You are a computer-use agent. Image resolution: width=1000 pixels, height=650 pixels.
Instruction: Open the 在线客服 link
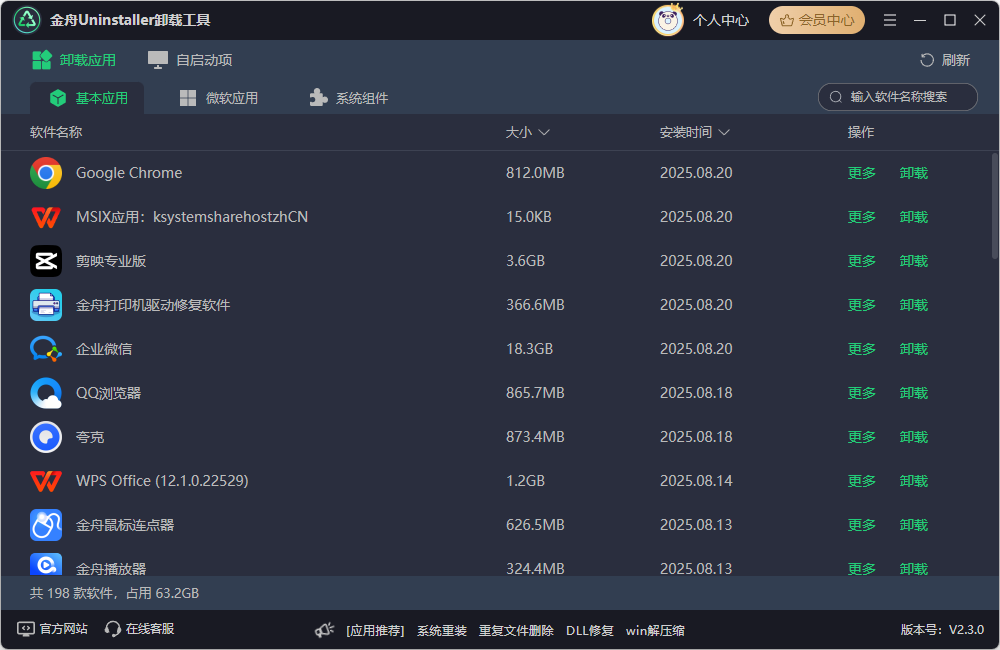pyautogui.click(x=139, y=629)
